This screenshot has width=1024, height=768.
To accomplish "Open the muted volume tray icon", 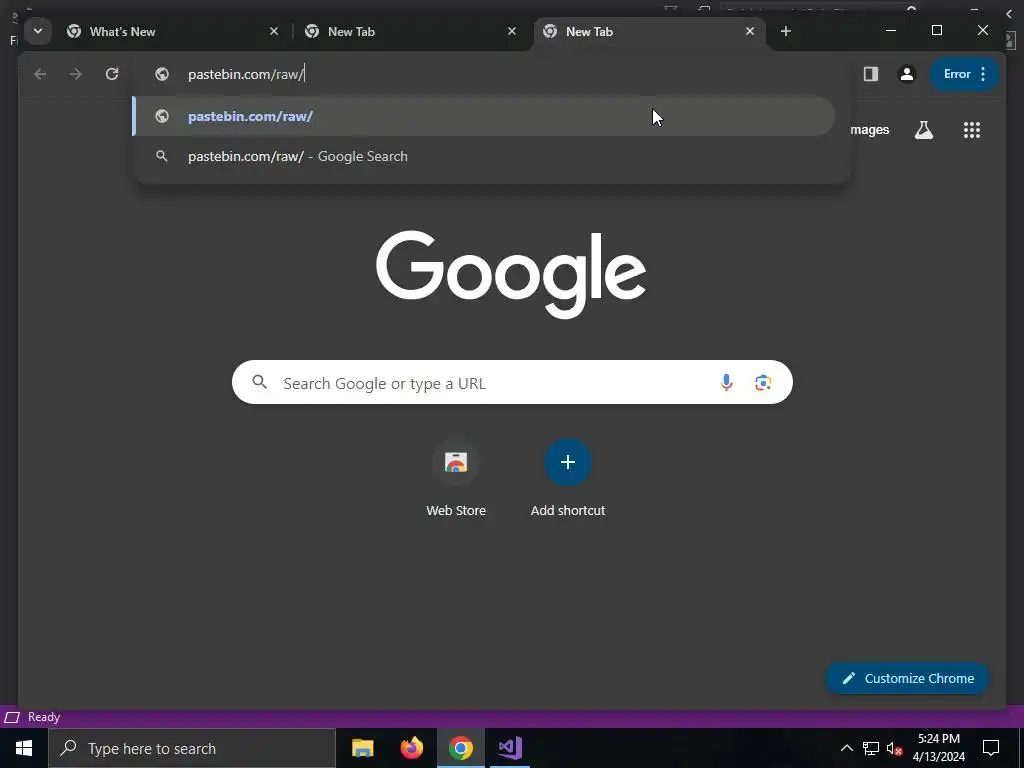I will tap(894, 748).
